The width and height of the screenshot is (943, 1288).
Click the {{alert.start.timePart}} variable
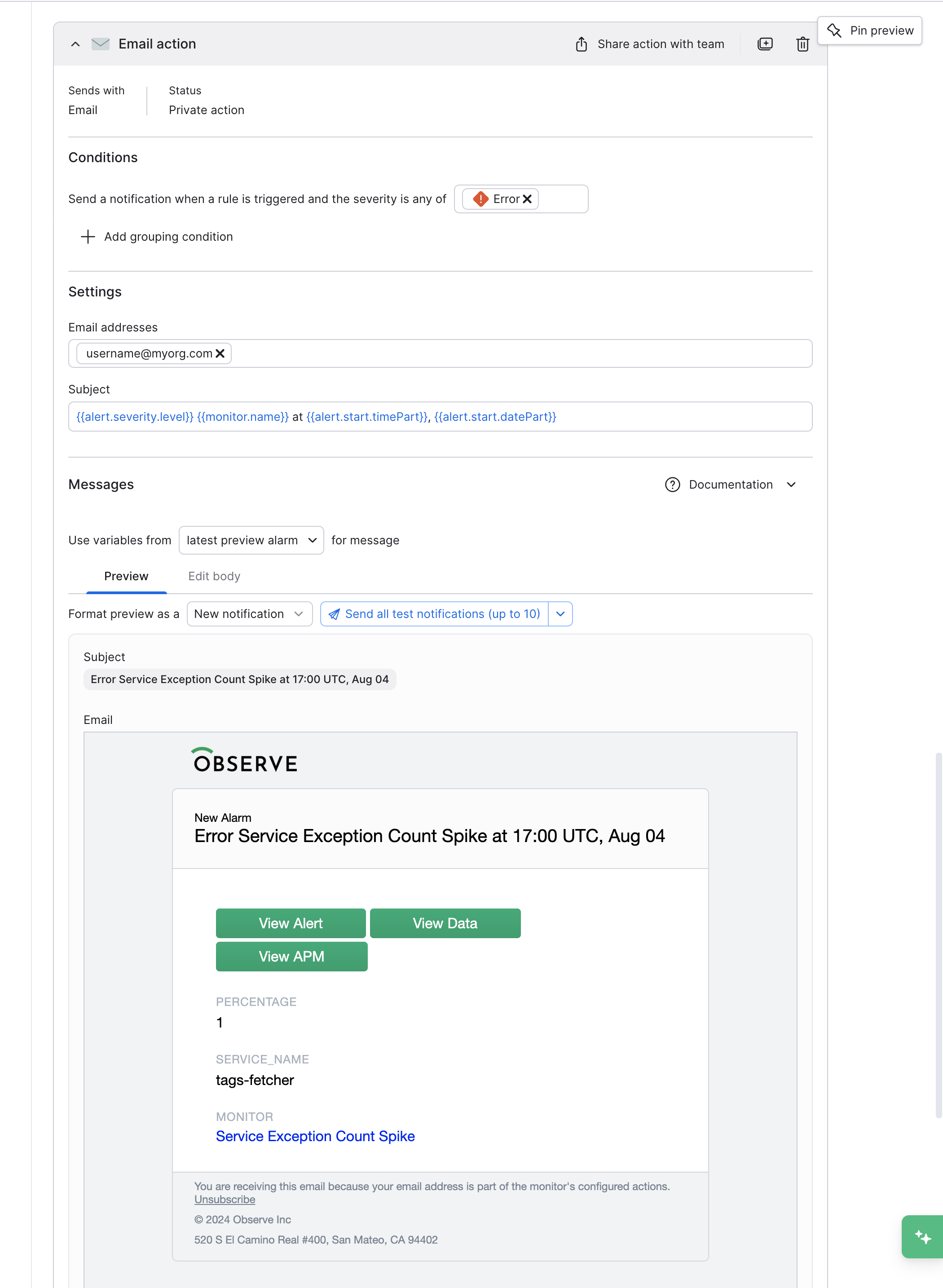[367, 417]
